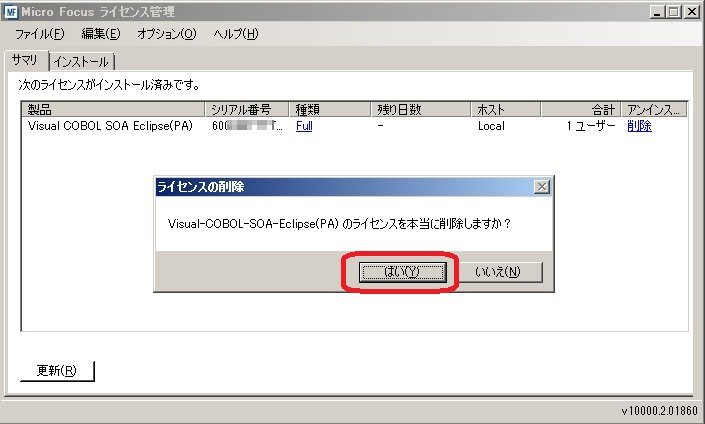This screenshot has height=424, width=705.
Task: Sort by 残り日数 column header
Action: [421, 109]
